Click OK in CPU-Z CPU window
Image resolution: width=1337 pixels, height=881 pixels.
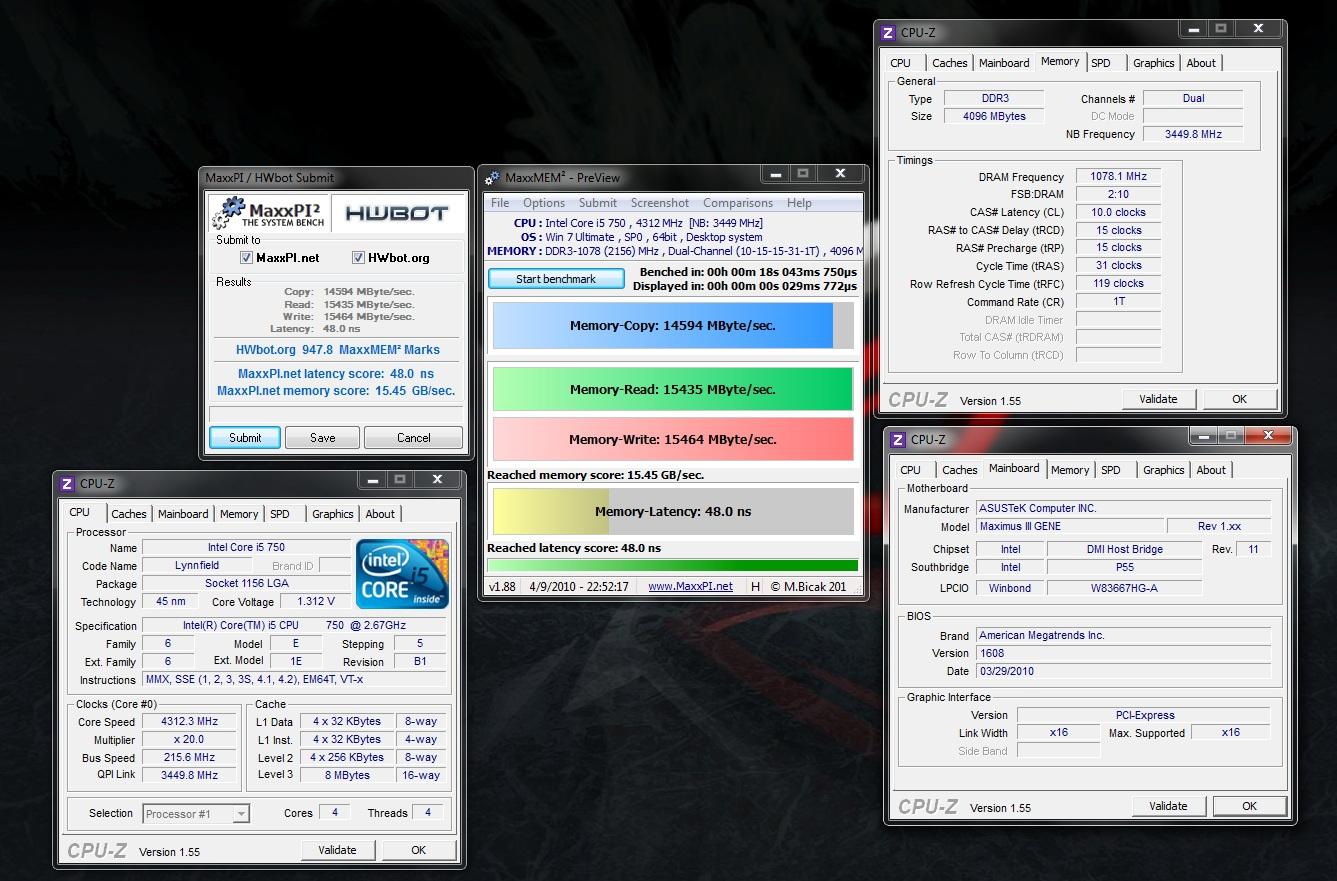coord(419,850)
